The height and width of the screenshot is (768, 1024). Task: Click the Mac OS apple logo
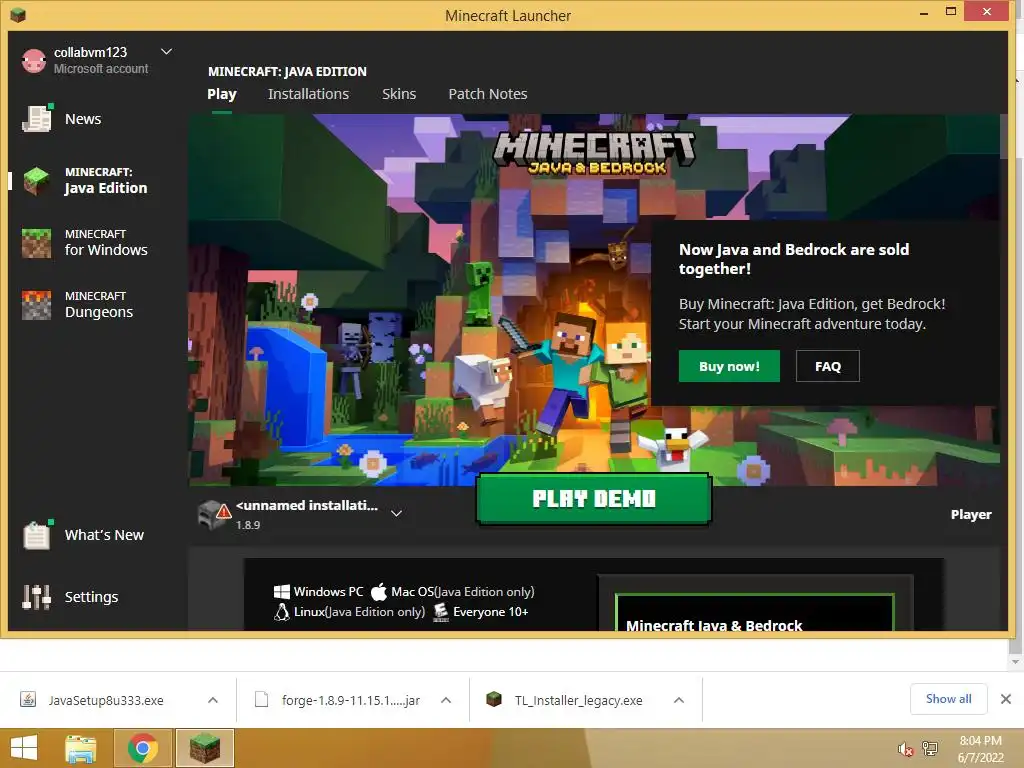click(x=379, y=592)
